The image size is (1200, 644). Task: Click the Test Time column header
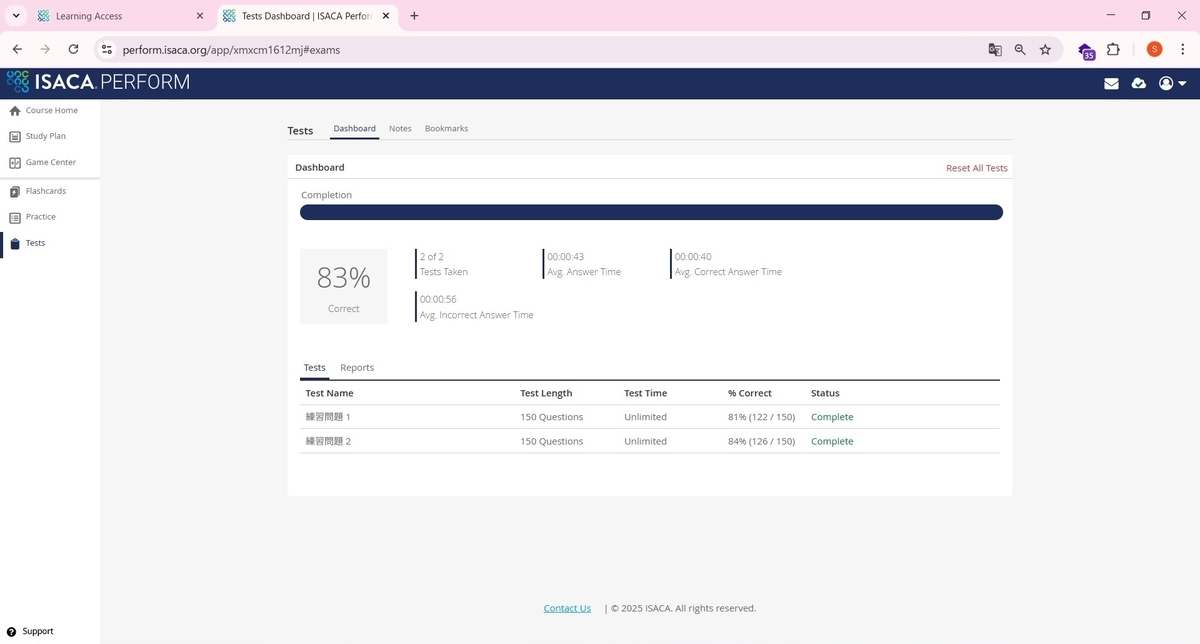pos(645,393)
